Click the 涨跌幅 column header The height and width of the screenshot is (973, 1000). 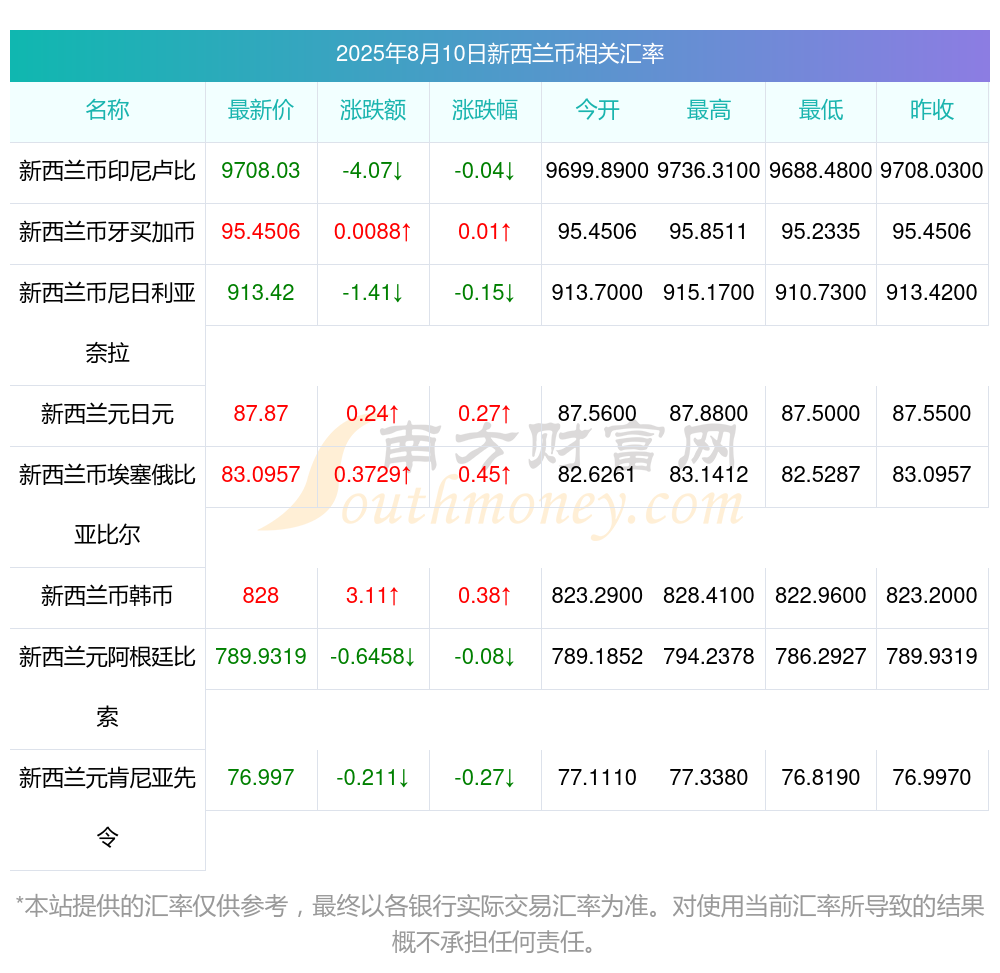tap(485, 110)
